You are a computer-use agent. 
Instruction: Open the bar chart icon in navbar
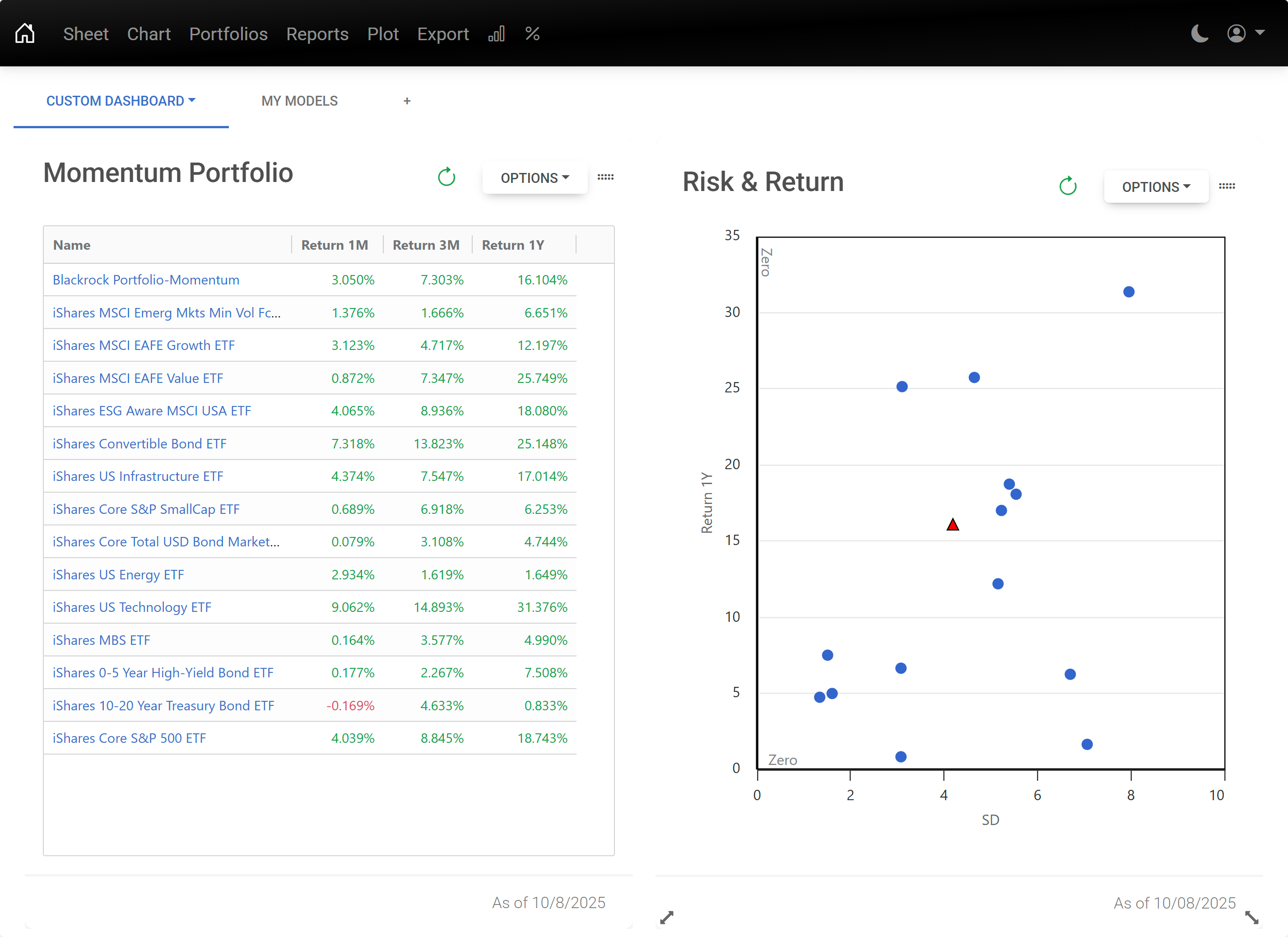pos(496,33)
